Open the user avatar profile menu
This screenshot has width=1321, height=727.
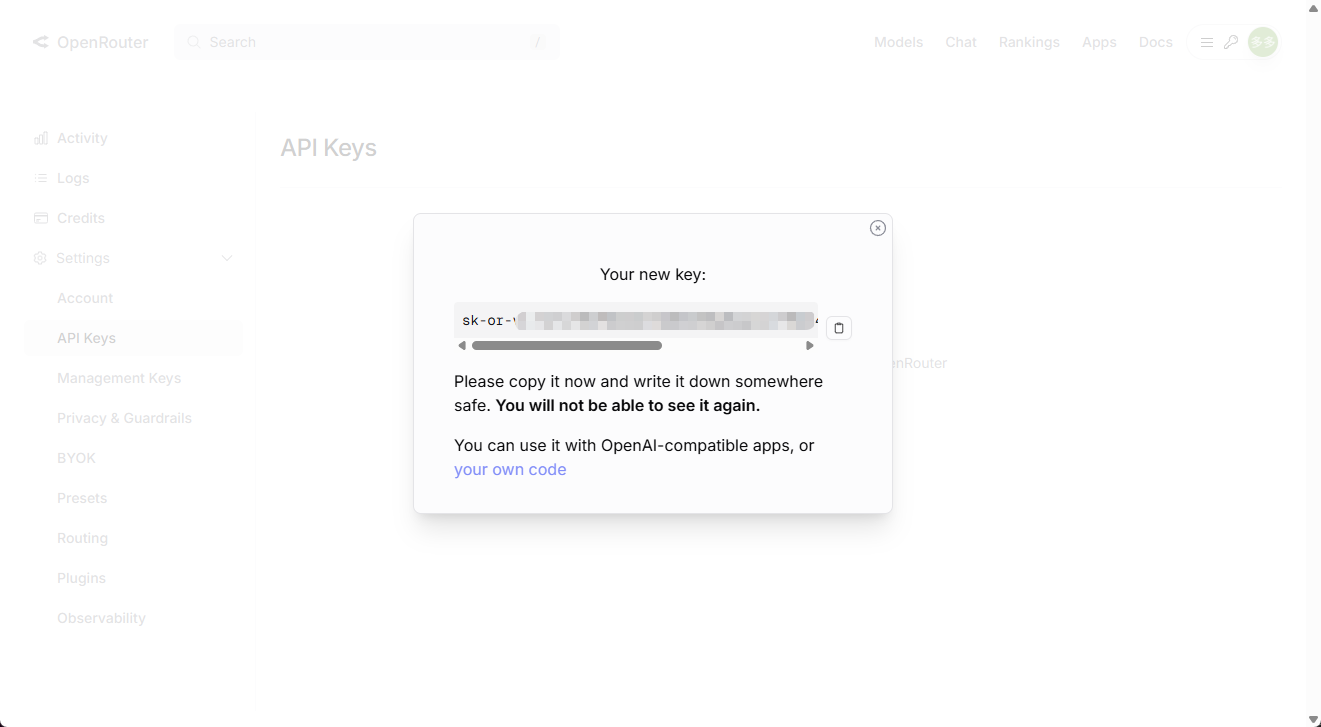click(1263, 42)
